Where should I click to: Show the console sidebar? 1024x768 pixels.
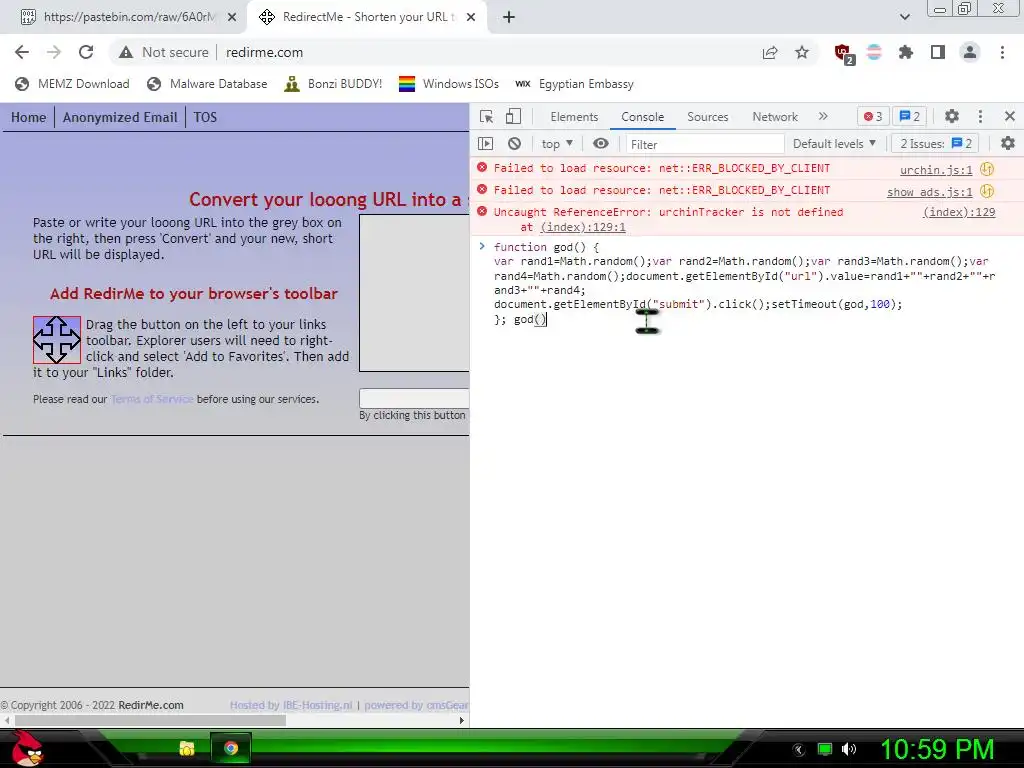pos(485,144)
